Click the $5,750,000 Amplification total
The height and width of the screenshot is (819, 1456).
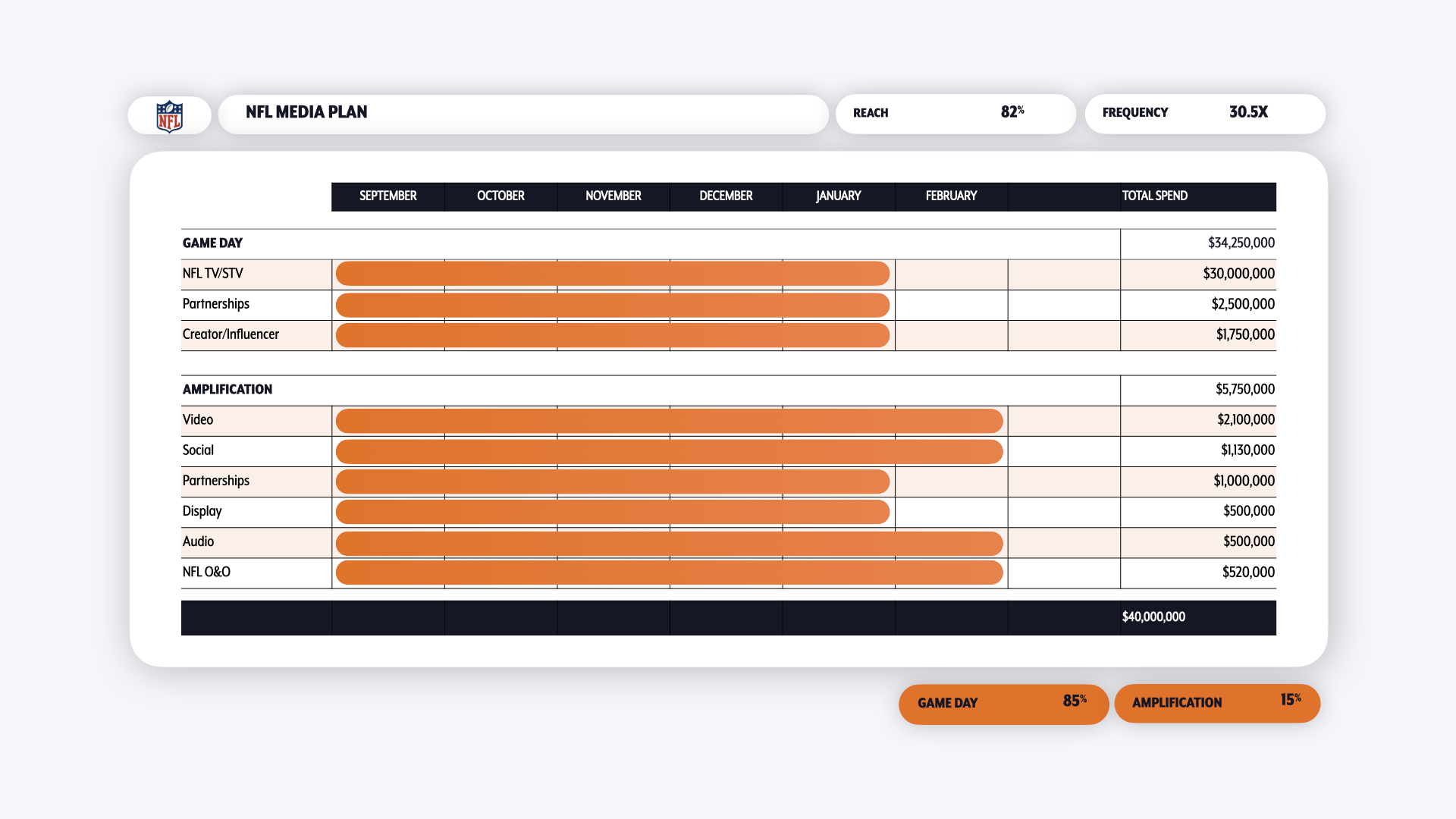tap(1245, 390)
